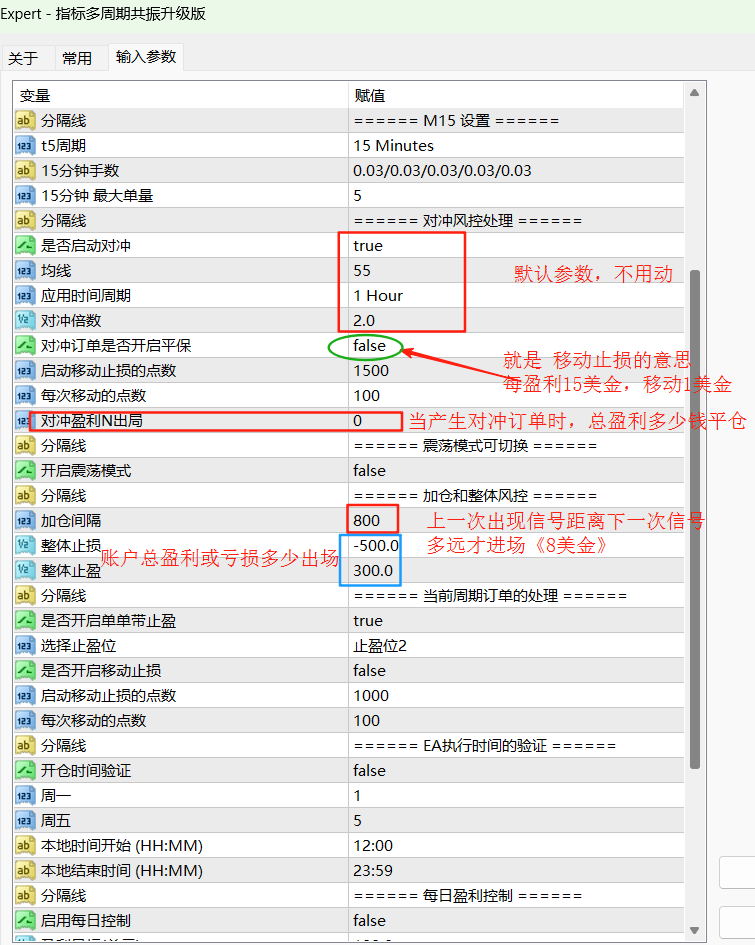The height and width of the screenshot is (945, 755).
Task: Click the icon beside 开启震荡模式
Action: pyautogui.click(x=24, y=471)
